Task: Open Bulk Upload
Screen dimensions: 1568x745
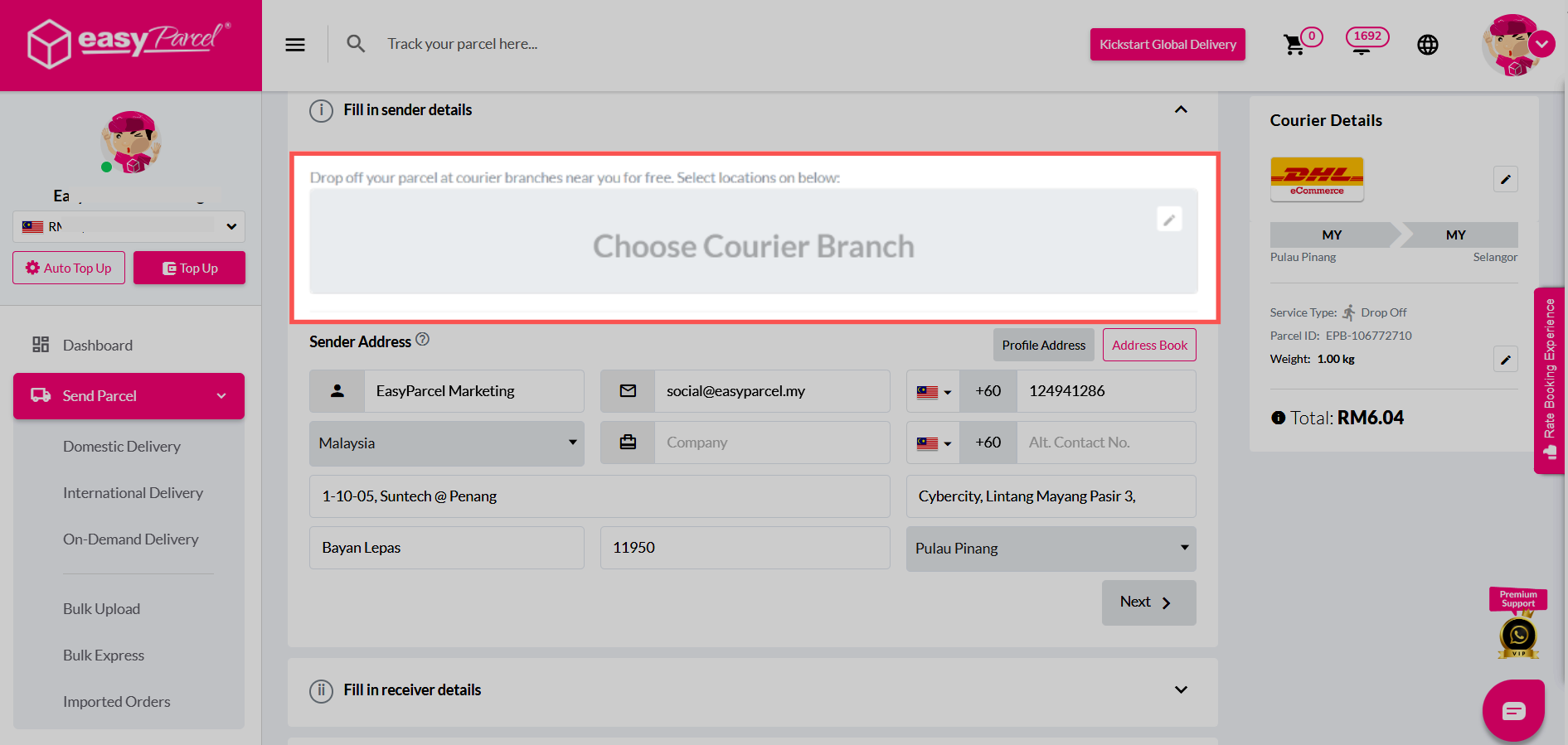Action: click(x=101, y=609)
